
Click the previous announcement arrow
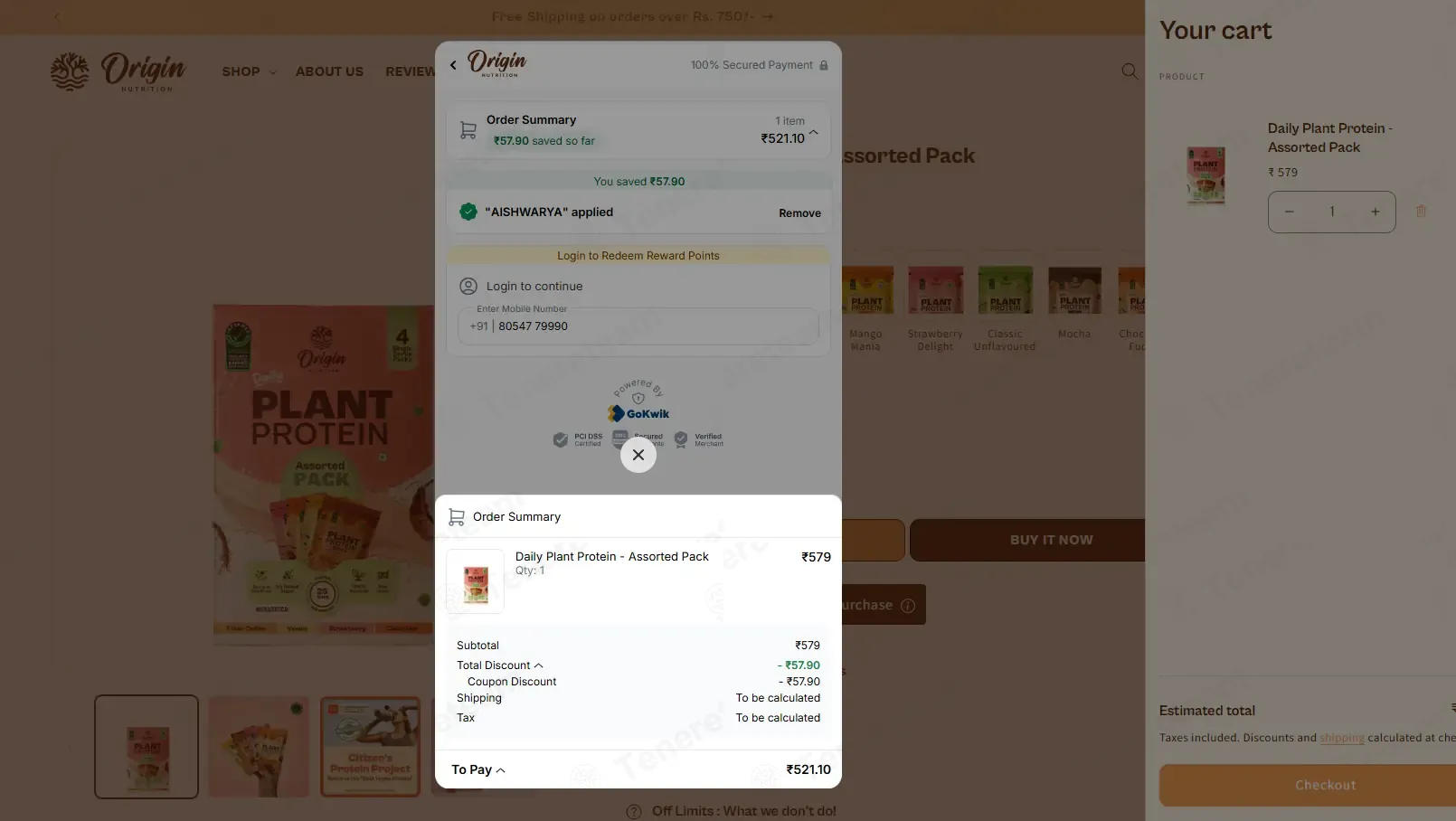click(x=57, y=16)
